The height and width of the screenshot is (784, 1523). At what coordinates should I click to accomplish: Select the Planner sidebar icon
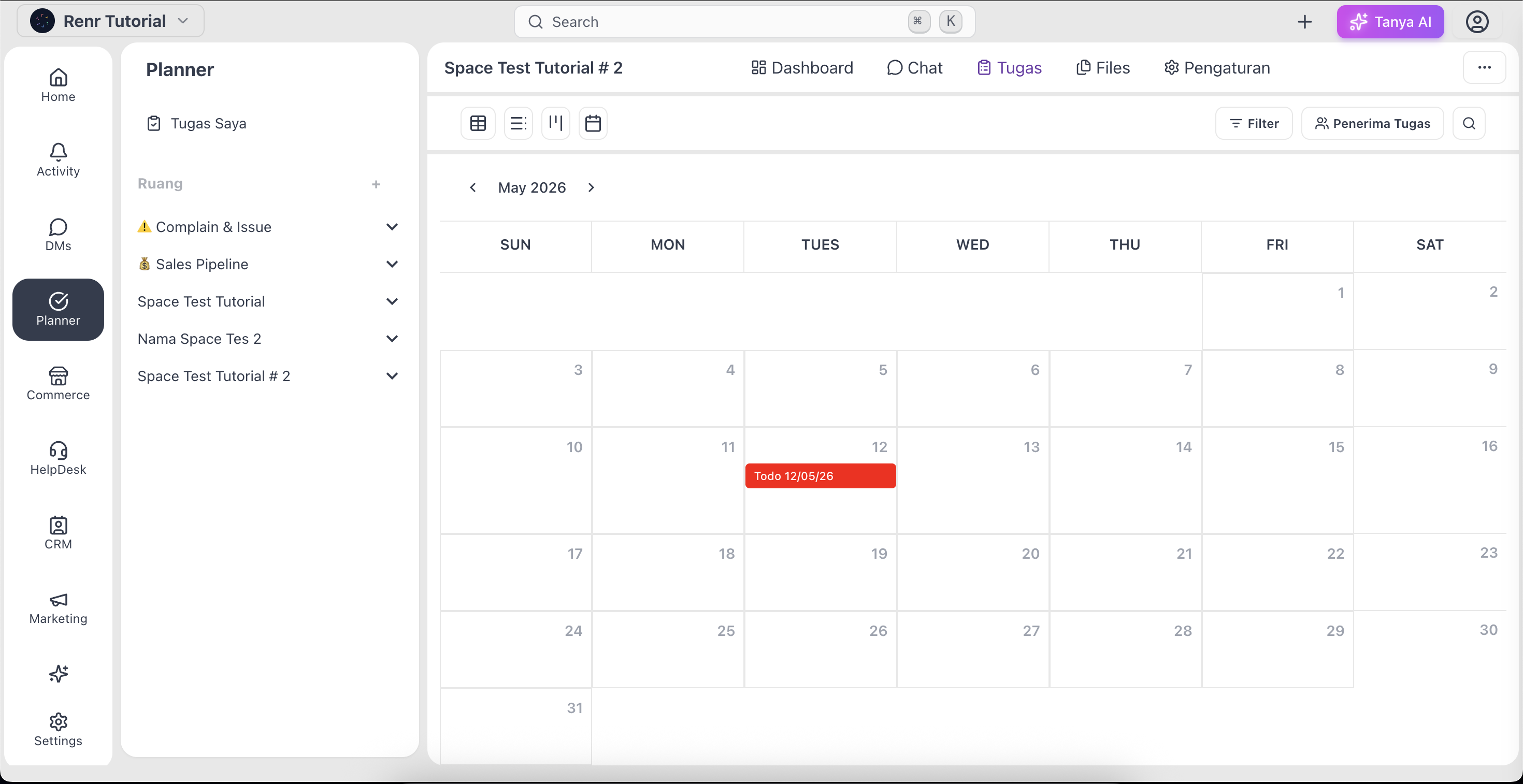58,309
